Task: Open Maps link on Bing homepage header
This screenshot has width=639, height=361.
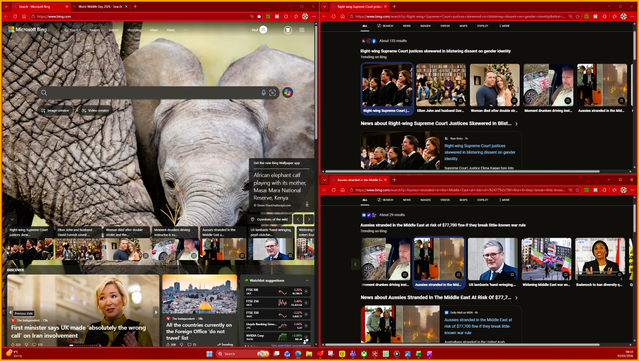Action: (x=154, y=30)
